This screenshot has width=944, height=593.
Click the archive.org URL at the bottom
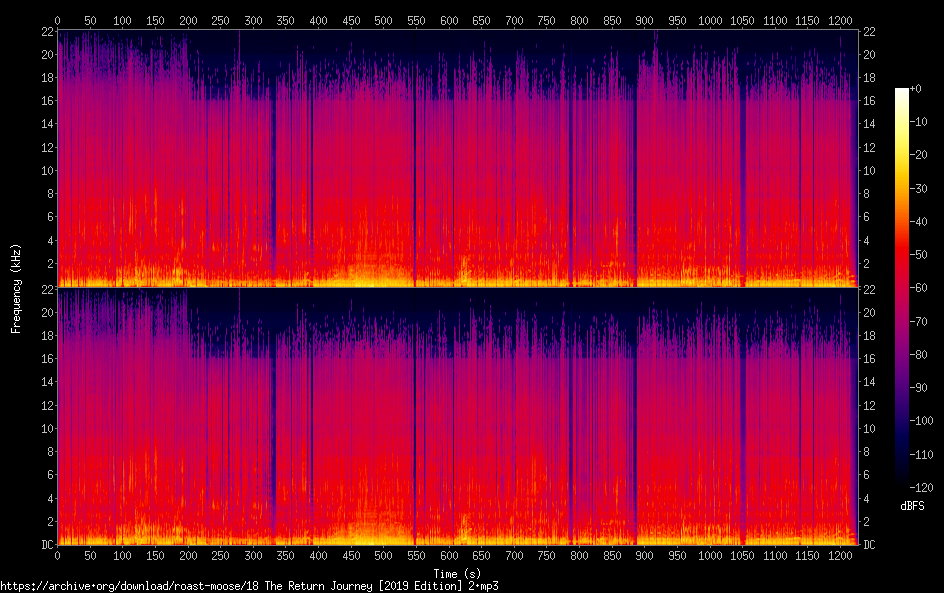click(250, 586)
